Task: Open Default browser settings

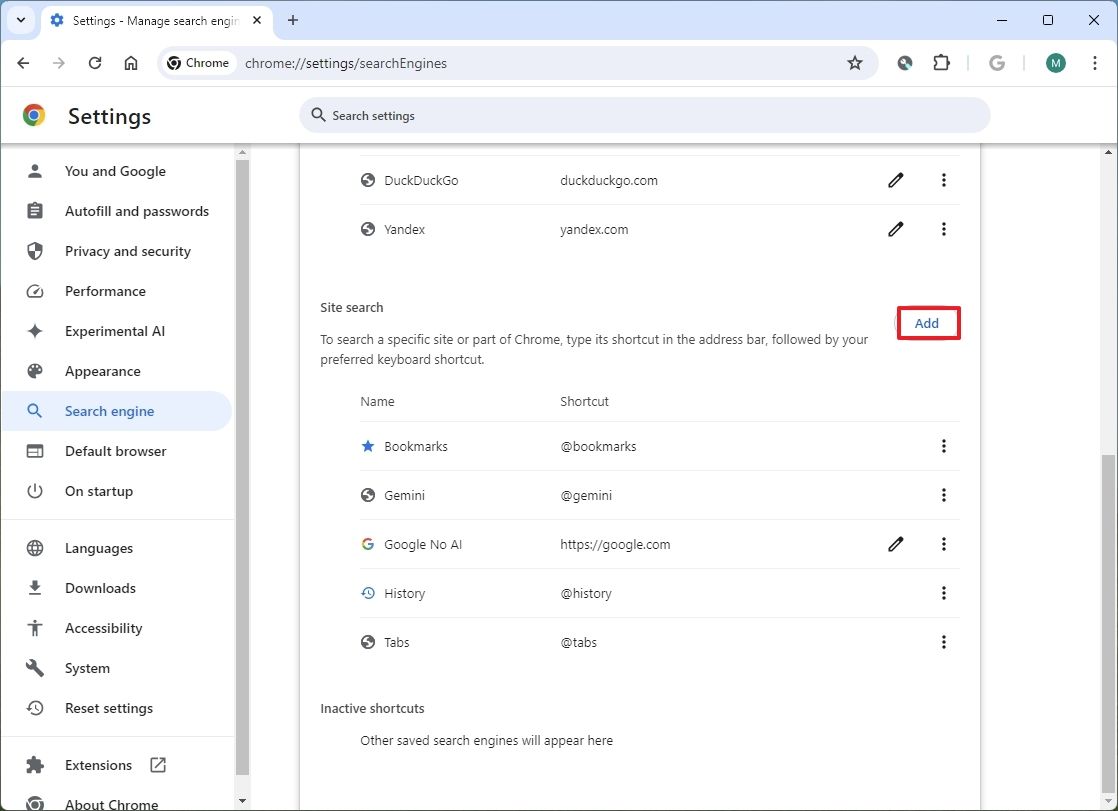Action: click(x=115, y=451)
